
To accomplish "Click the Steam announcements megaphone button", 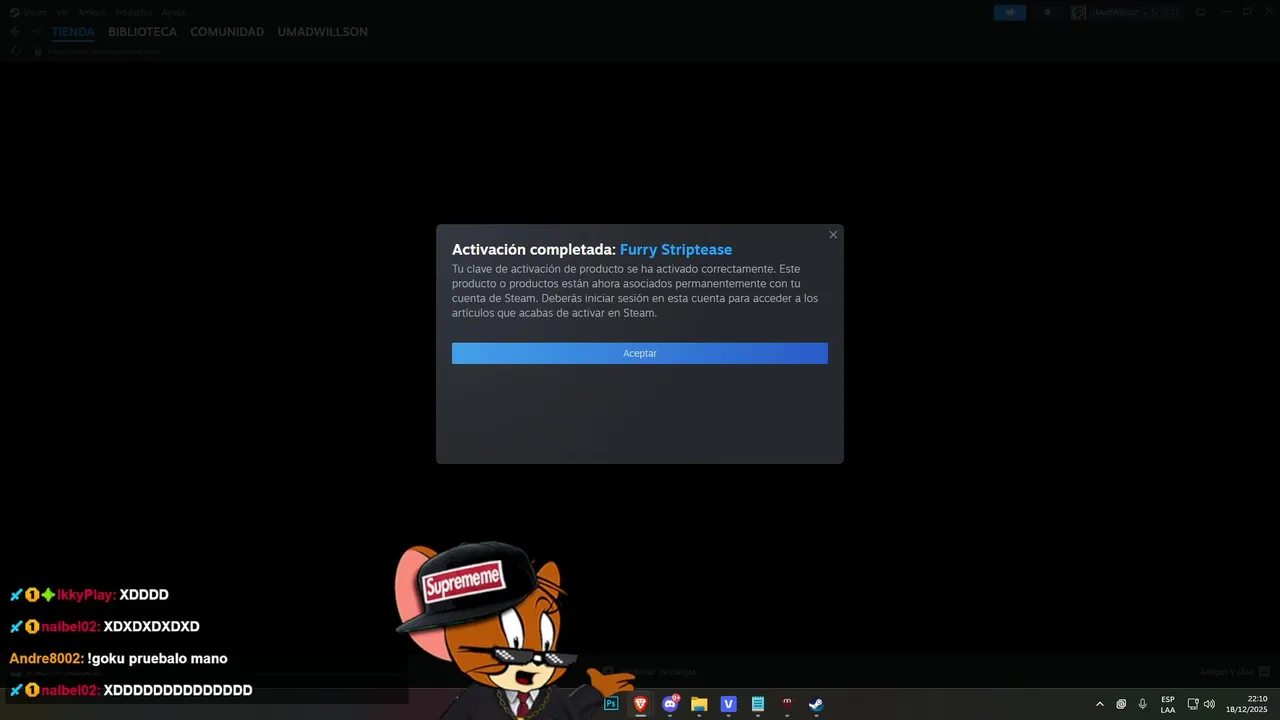I will 1010,12.
